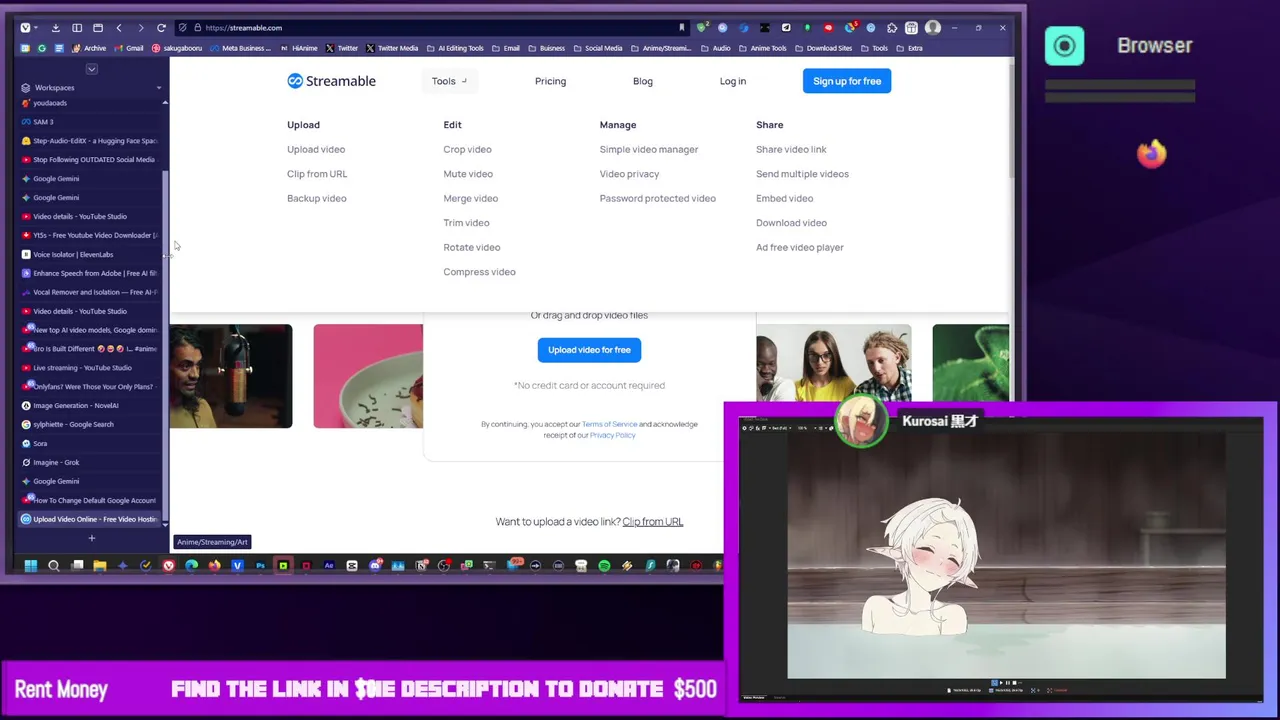Click the microphone man video thumbnail

231,376
